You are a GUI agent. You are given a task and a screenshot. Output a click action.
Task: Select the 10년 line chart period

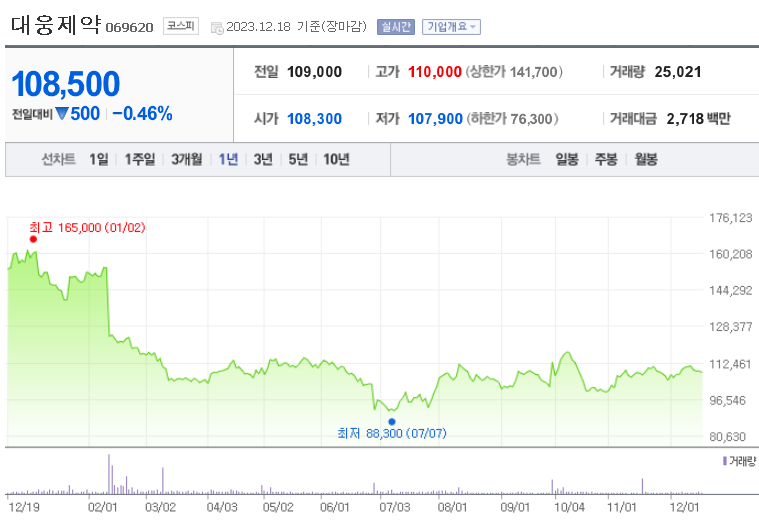[x=336, y=159]
